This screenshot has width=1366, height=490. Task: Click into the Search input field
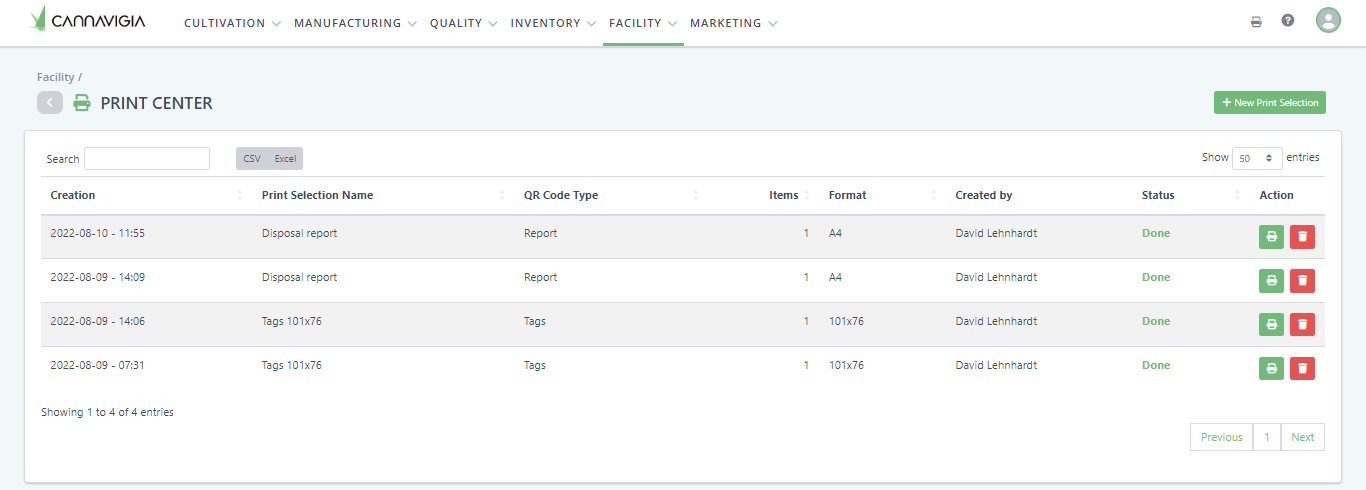coord(147,159)
